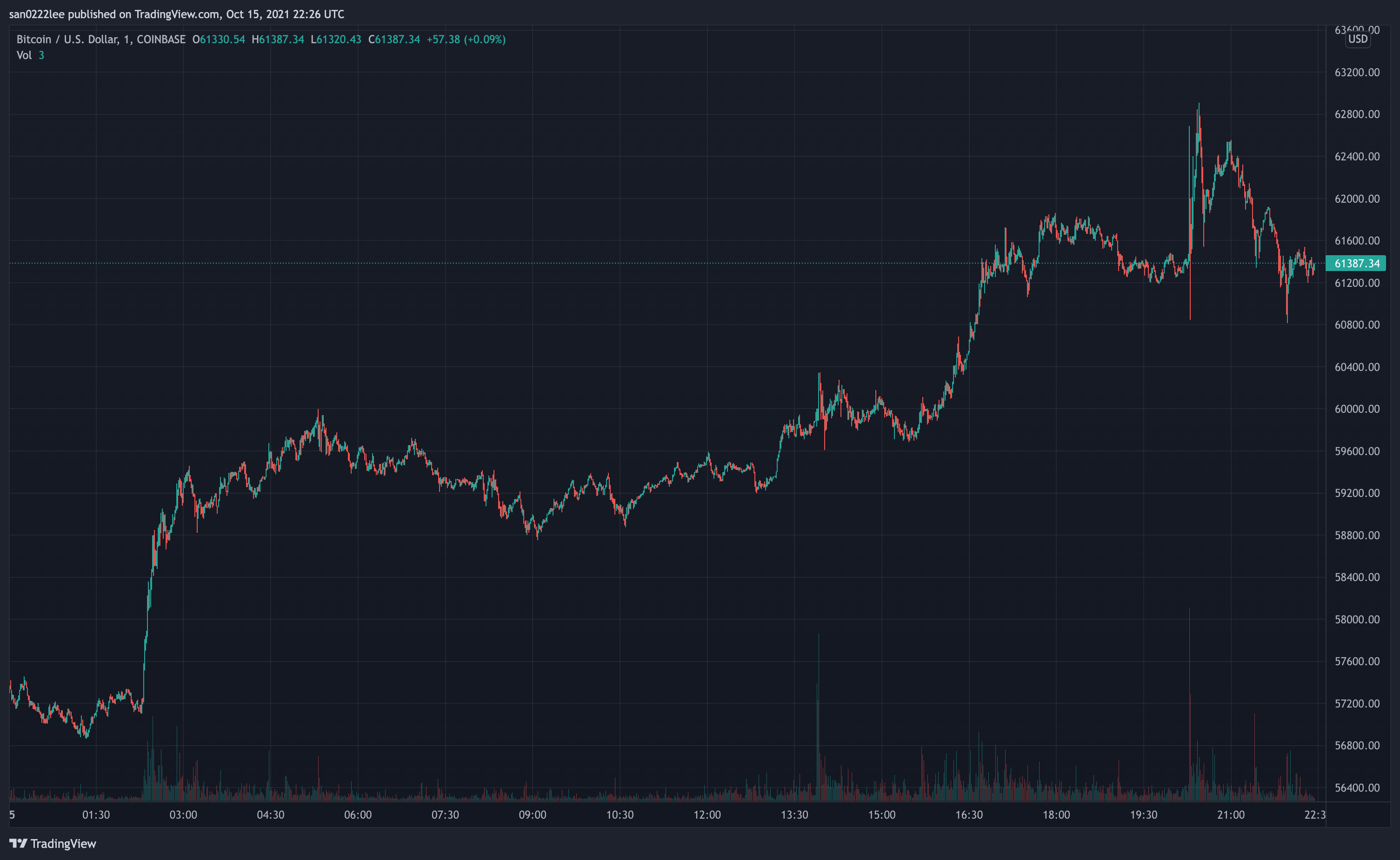Click the 62400.00 price axis label

1357,156
